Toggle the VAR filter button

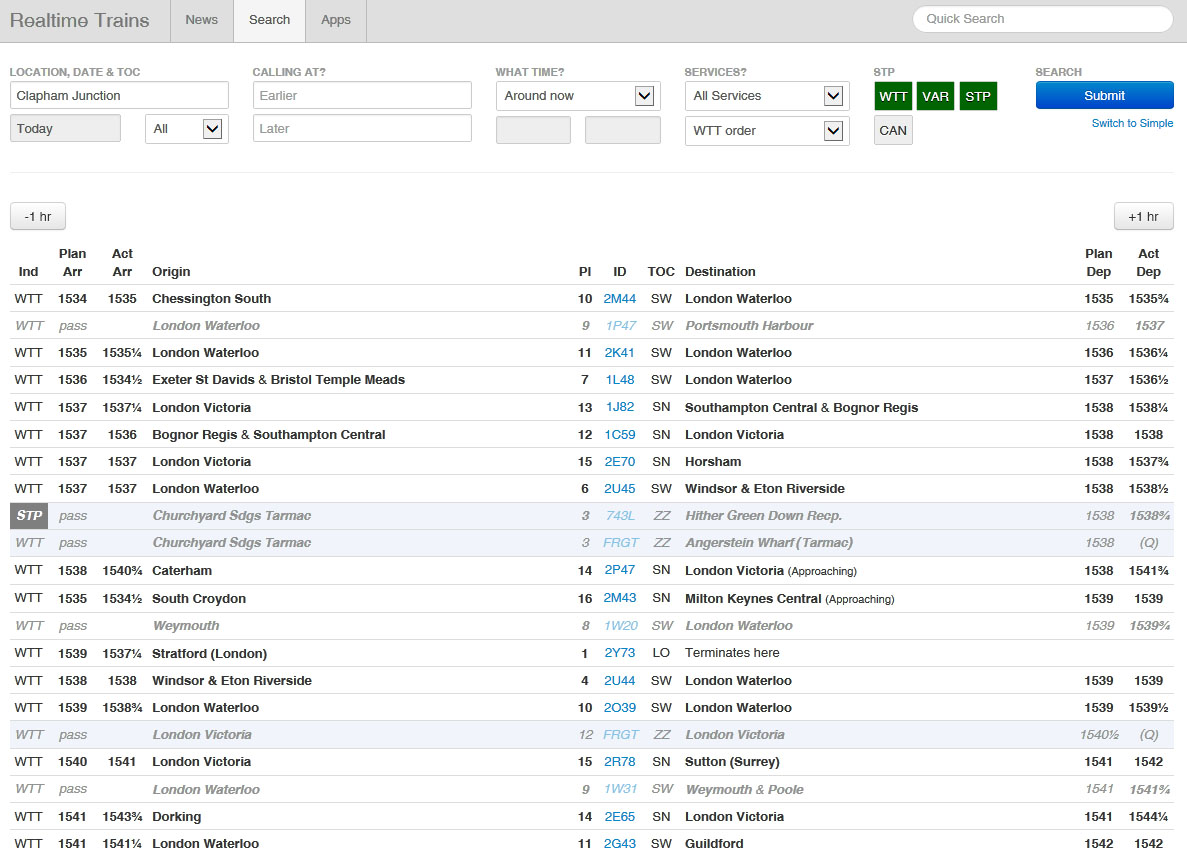click(x=935, y=96)
